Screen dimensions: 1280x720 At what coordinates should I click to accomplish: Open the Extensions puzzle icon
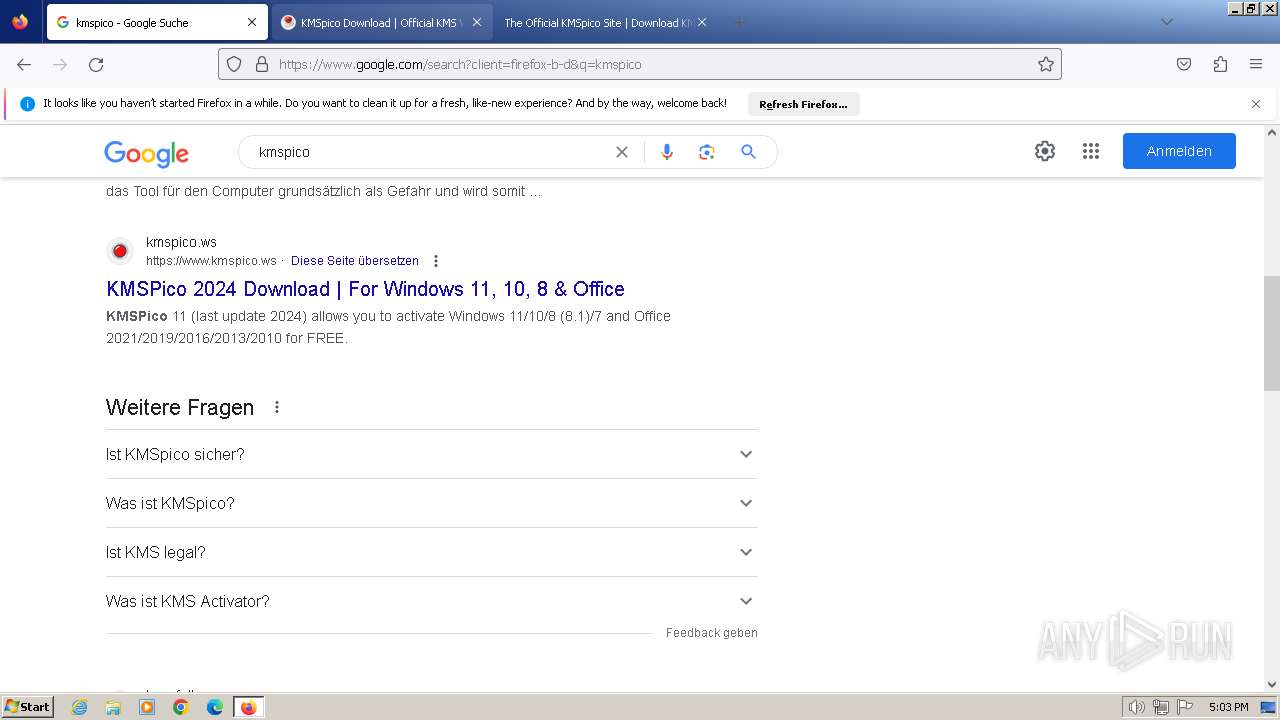pos(1220,64)
